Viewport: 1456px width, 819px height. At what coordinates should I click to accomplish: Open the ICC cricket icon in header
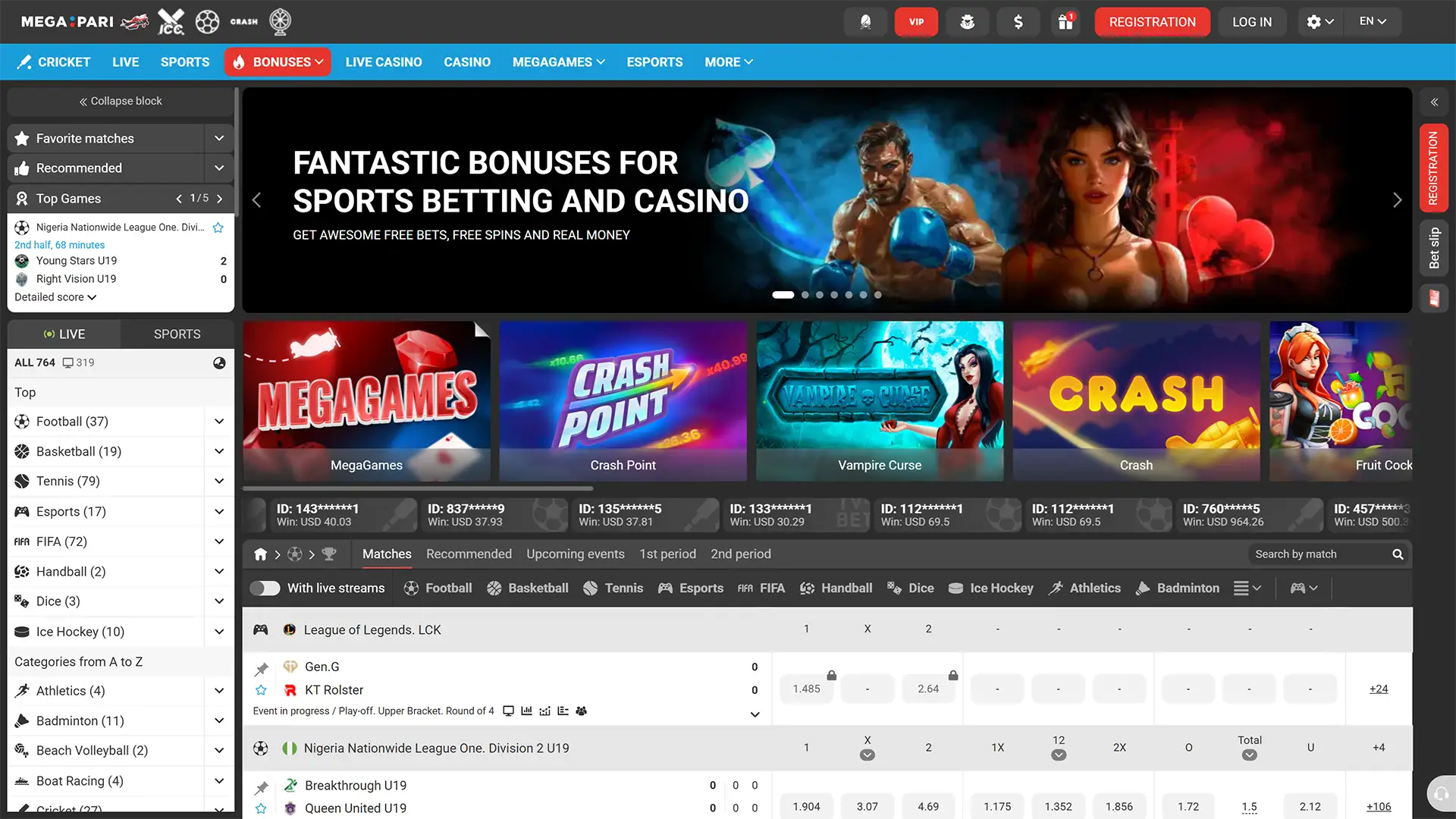pos(171,22)
